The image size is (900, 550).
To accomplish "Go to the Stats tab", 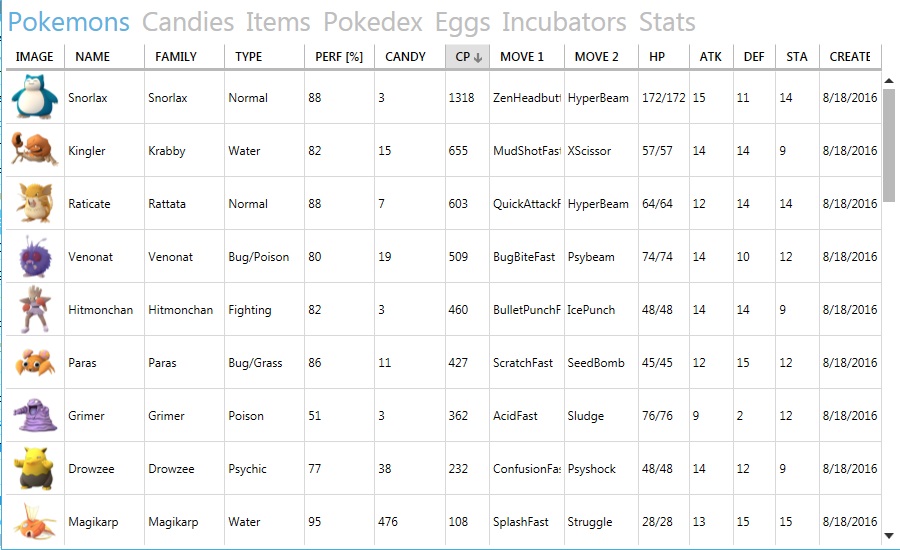I will (x=667, y=22).
